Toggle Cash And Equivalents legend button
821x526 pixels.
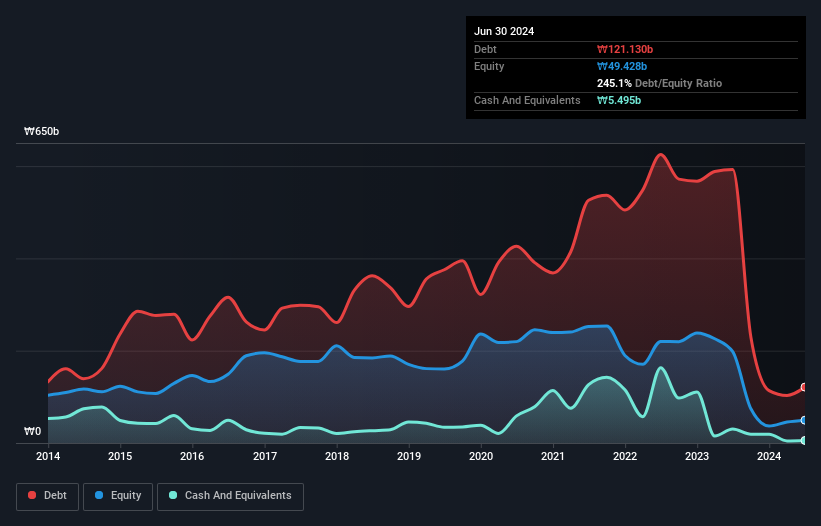230,496
